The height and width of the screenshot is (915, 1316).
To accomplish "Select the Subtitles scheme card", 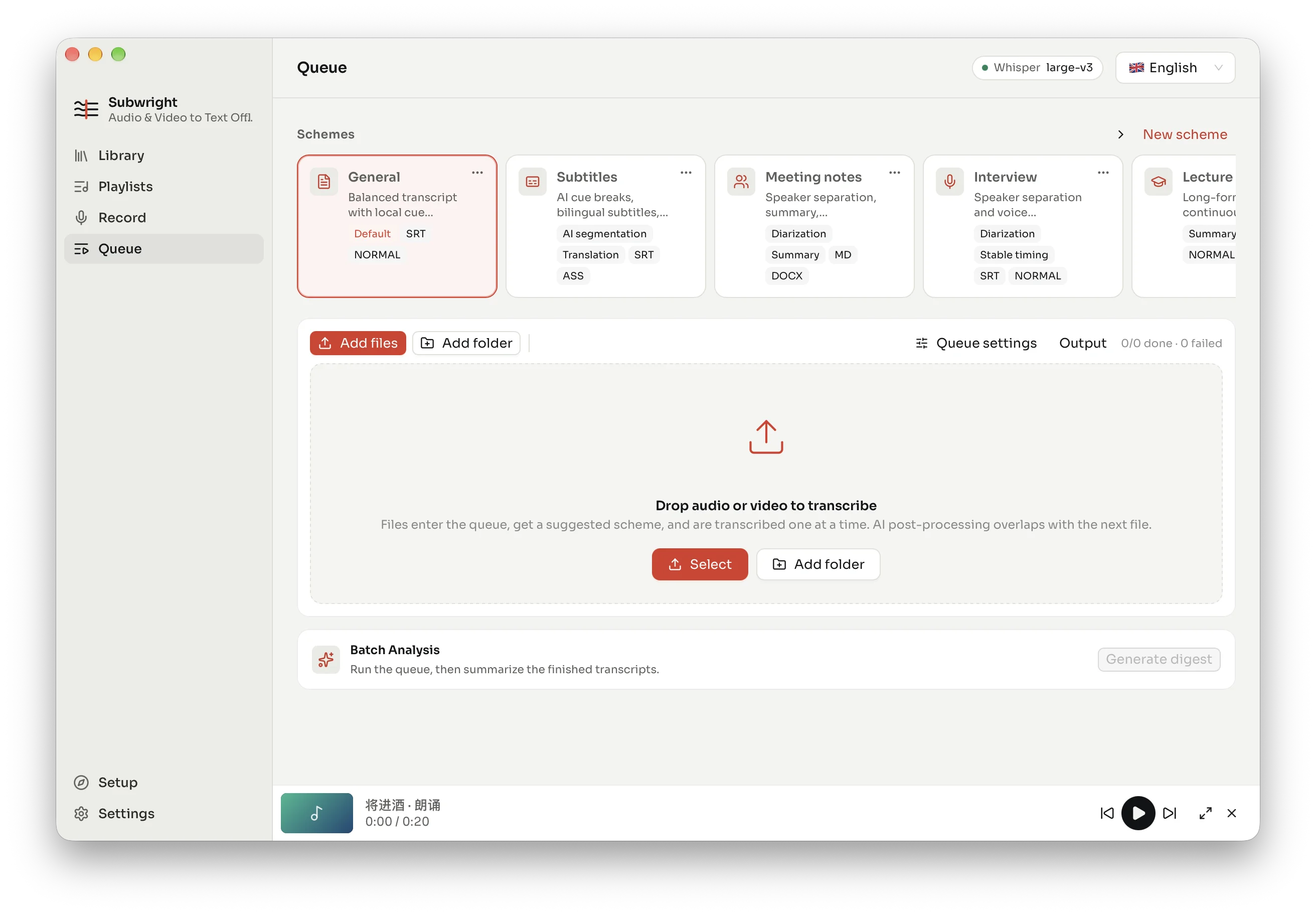I will tap(605, 226).
